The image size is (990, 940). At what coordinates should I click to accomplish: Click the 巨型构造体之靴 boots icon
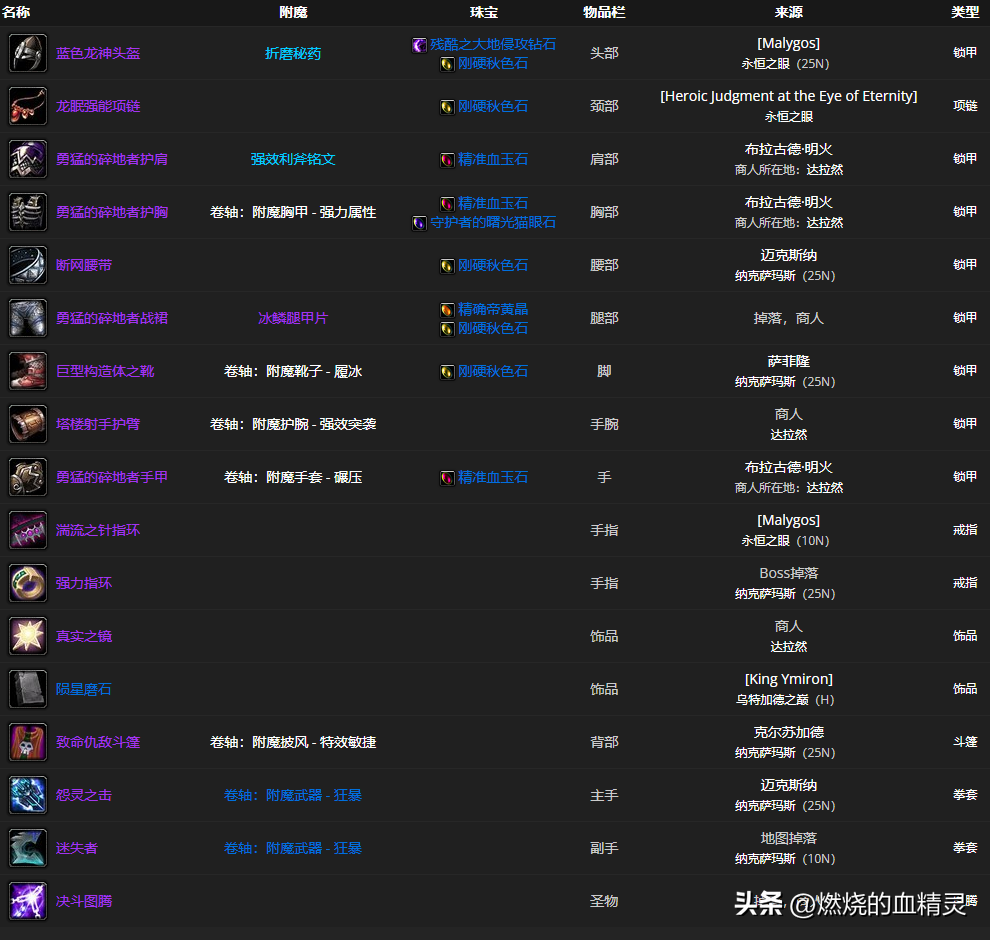(x=28, y=371)
